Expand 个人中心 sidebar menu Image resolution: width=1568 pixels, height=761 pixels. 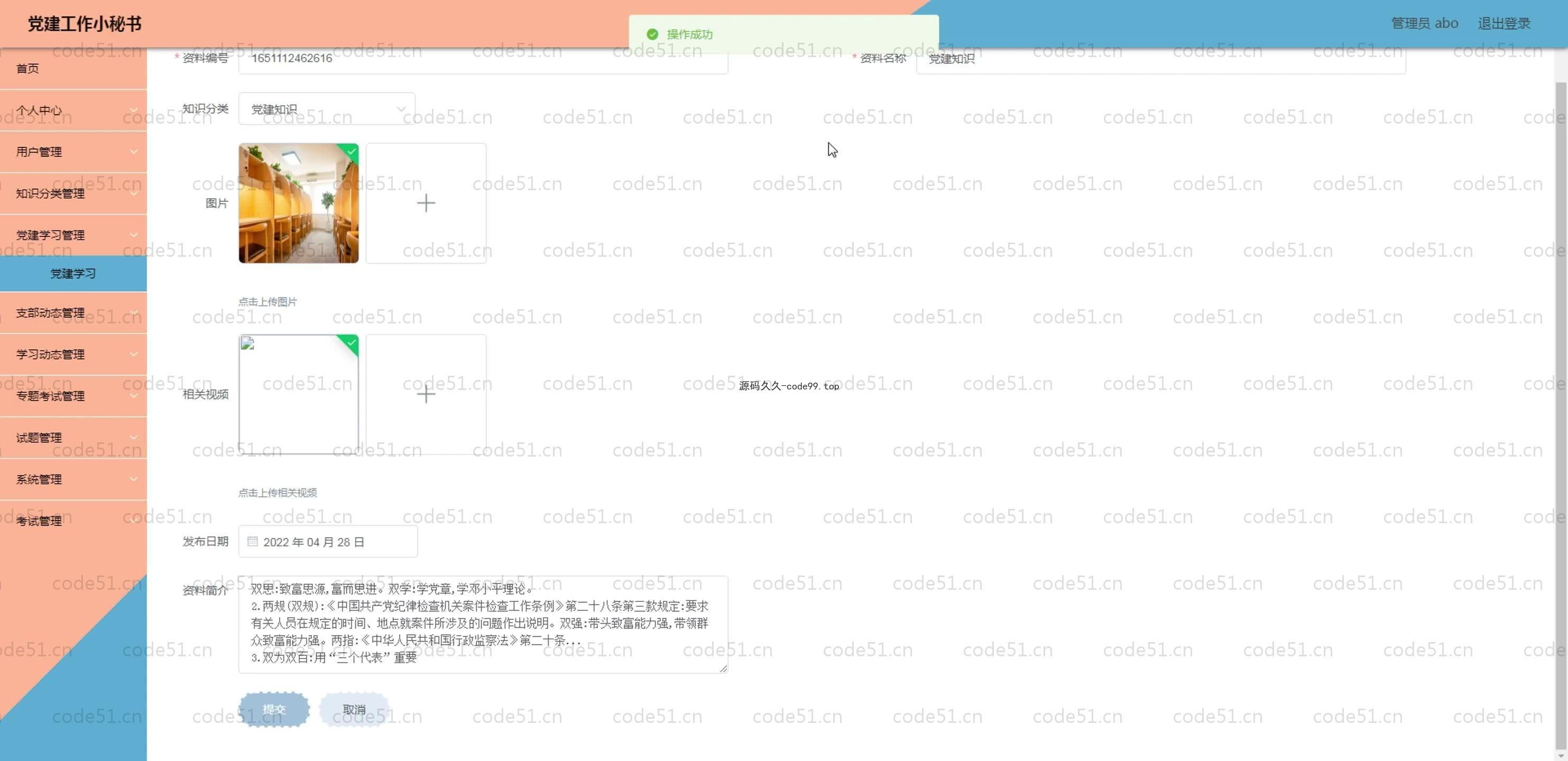point(73,110)
